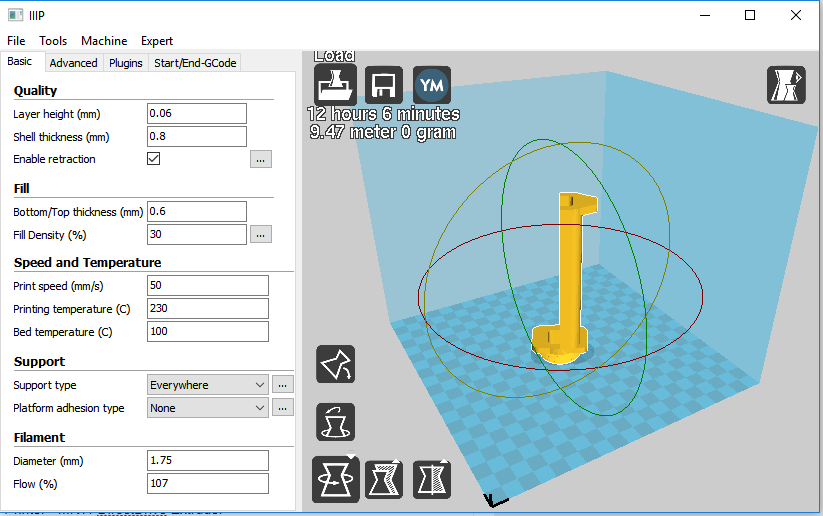Click the Print speed input field
Screen dimensions: 823x516
pyautogui.click(x=208, y=286)
